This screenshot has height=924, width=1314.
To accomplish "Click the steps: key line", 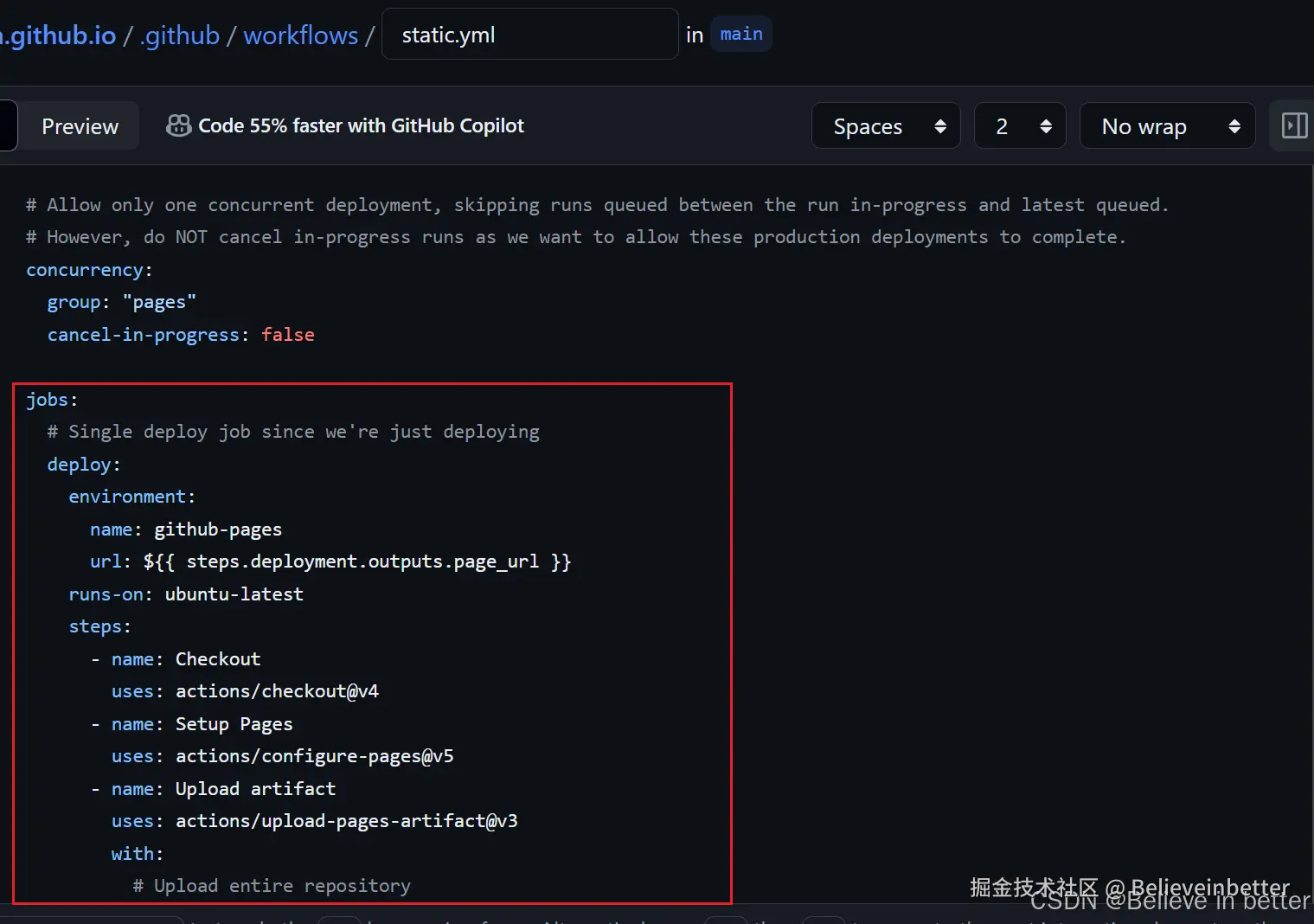I will coord(100,626).
